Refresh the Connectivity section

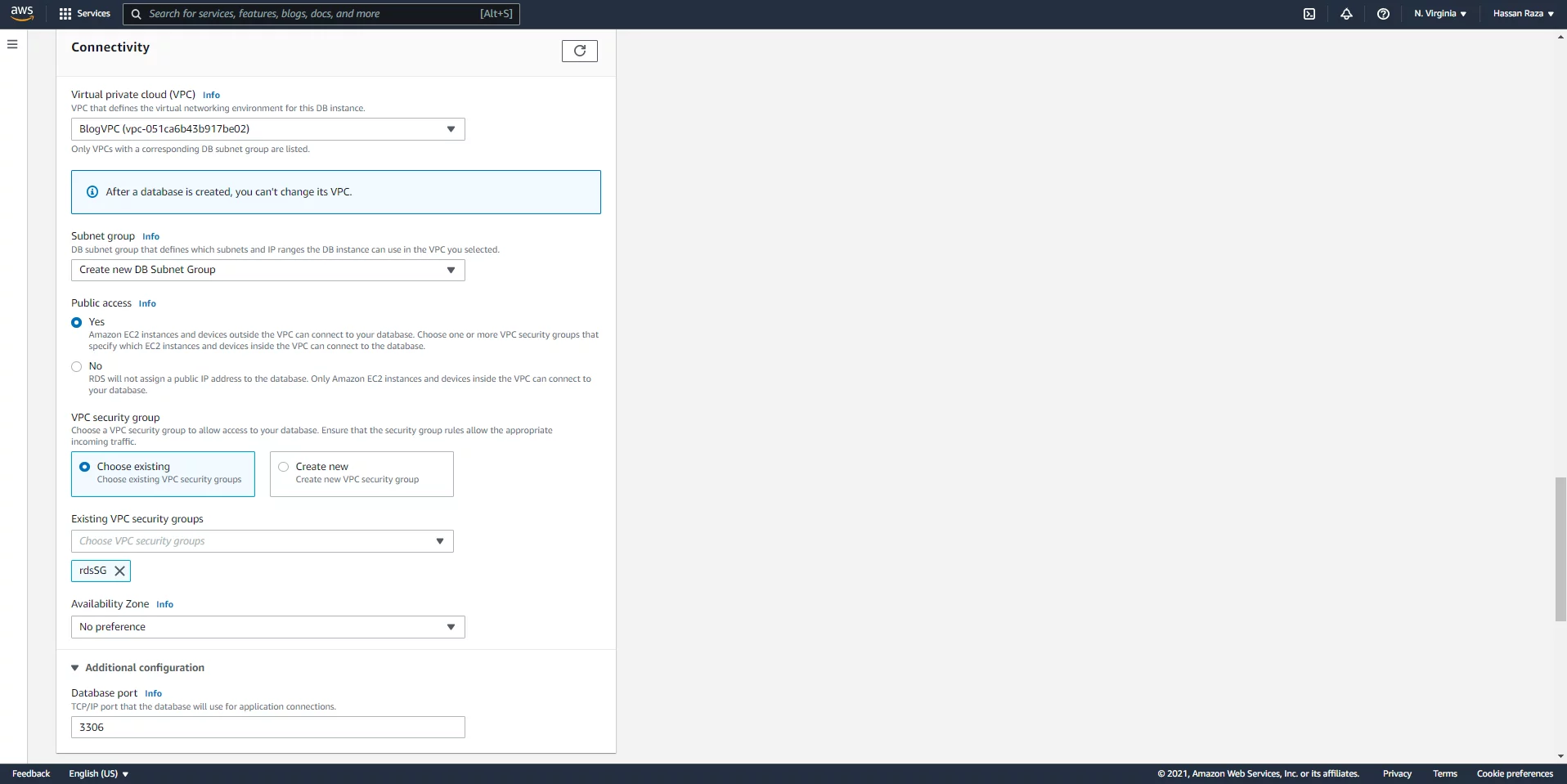point(580,51)
